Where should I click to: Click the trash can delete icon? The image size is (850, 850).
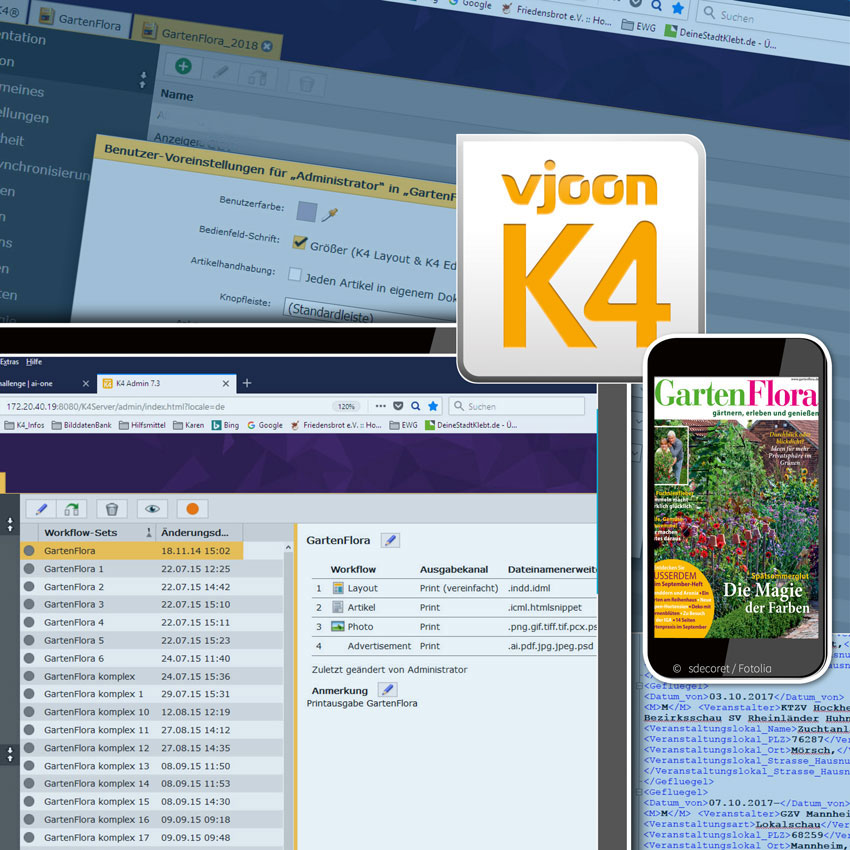112,509
